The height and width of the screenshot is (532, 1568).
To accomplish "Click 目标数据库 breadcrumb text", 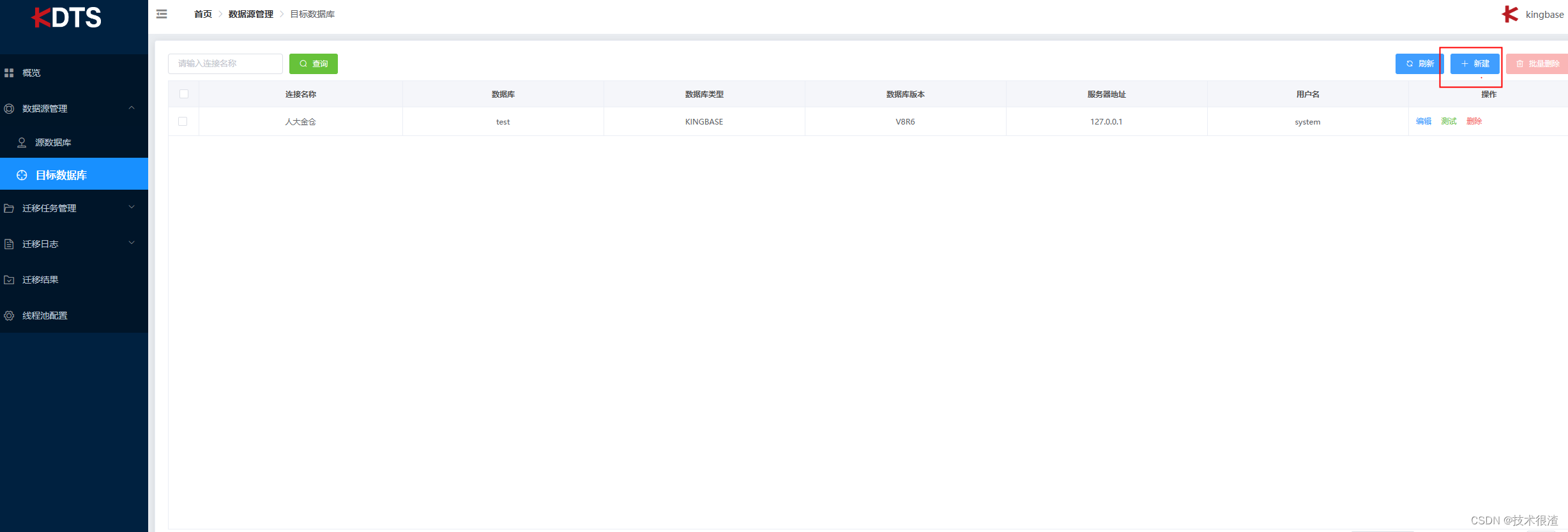I will pos(312,14).
